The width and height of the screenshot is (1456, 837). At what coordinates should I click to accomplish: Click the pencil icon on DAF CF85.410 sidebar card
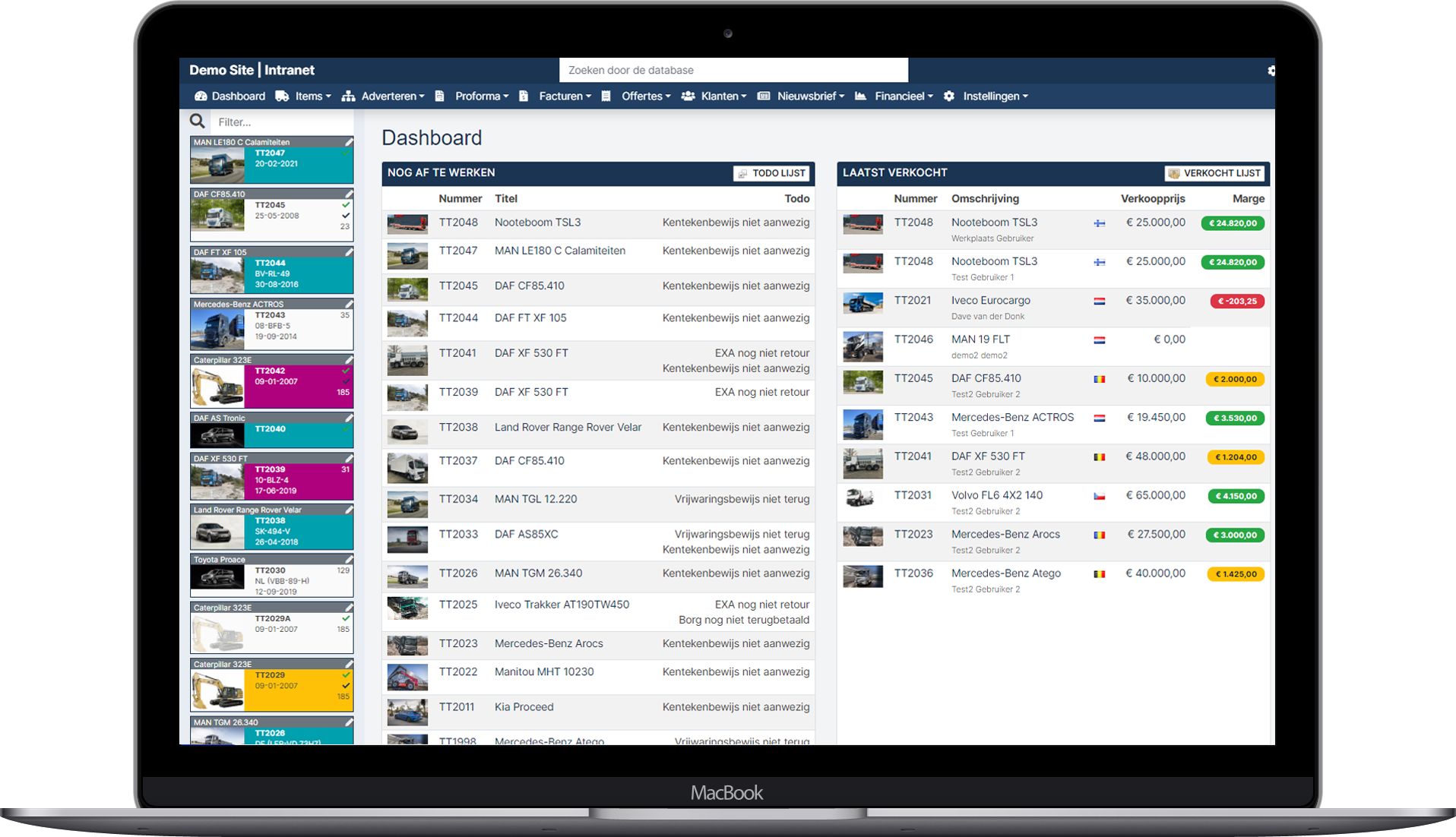point(349,194)
